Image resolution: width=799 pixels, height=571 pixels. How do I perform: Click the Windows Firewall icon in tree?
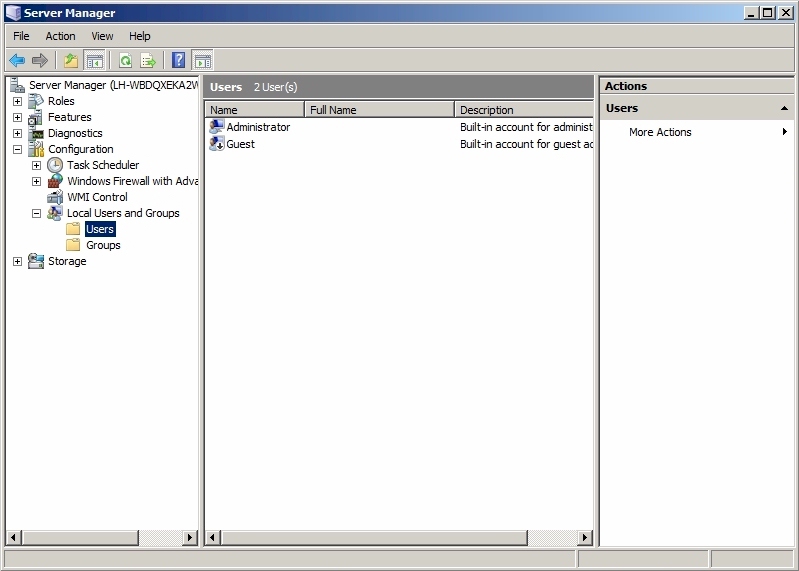point(55,181)
